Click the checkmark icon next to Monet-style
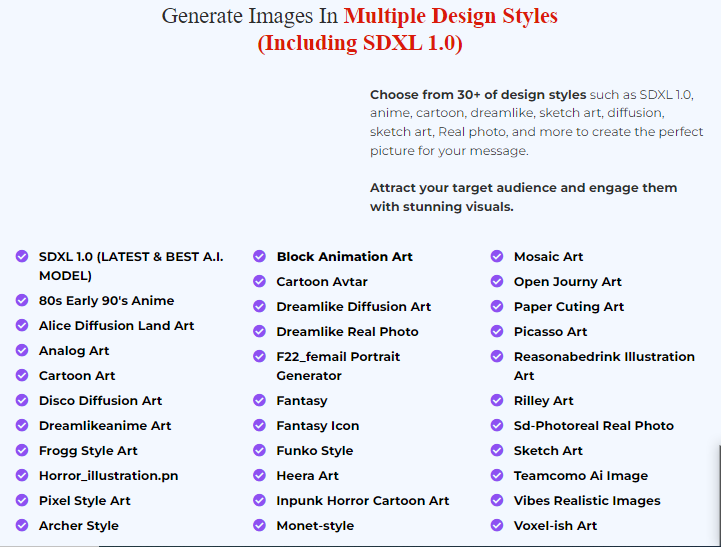Screen dimensions: 721x547 [259, 526]
